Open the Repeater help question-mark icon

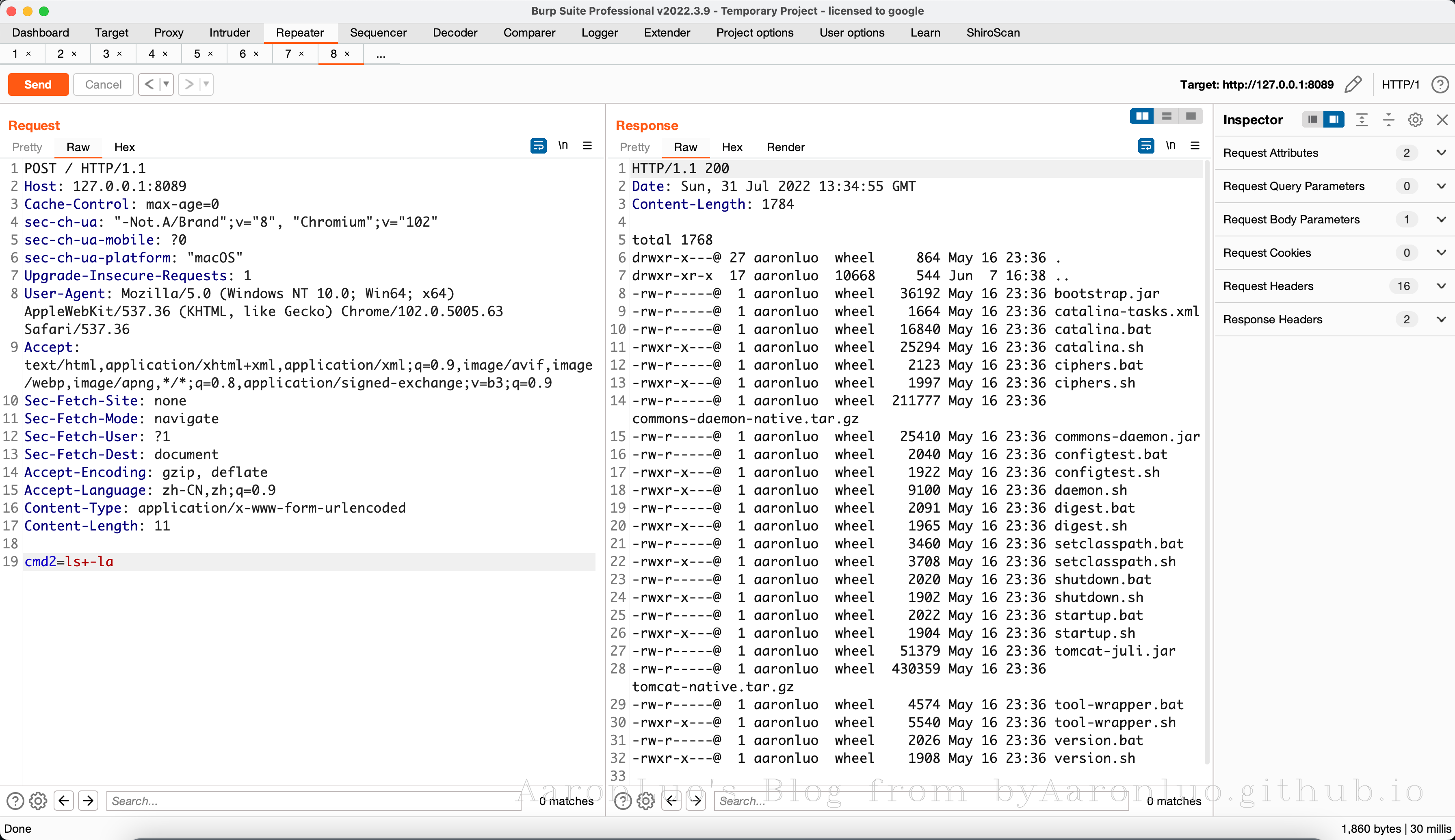(1440, 84)
